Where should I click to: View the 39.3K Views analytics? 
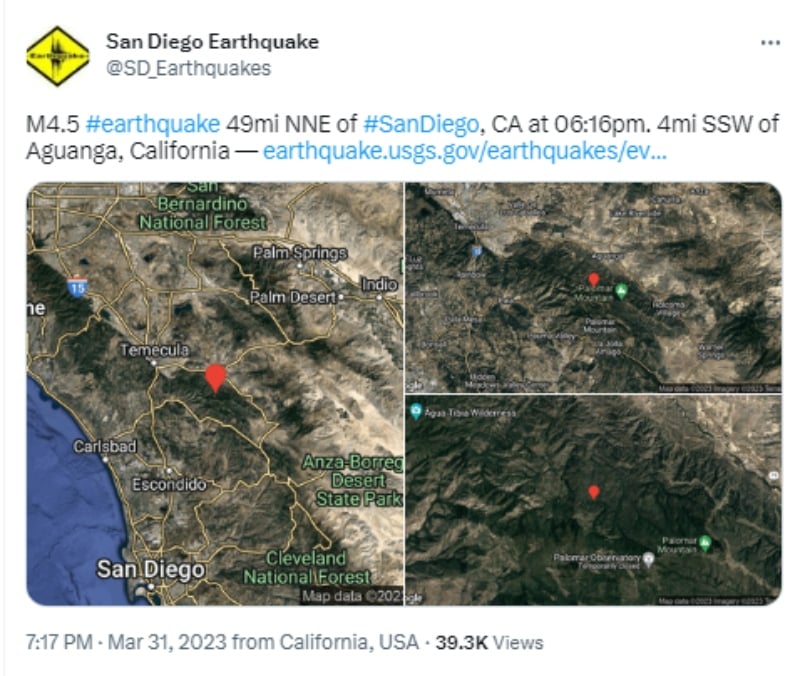point(489,642)
